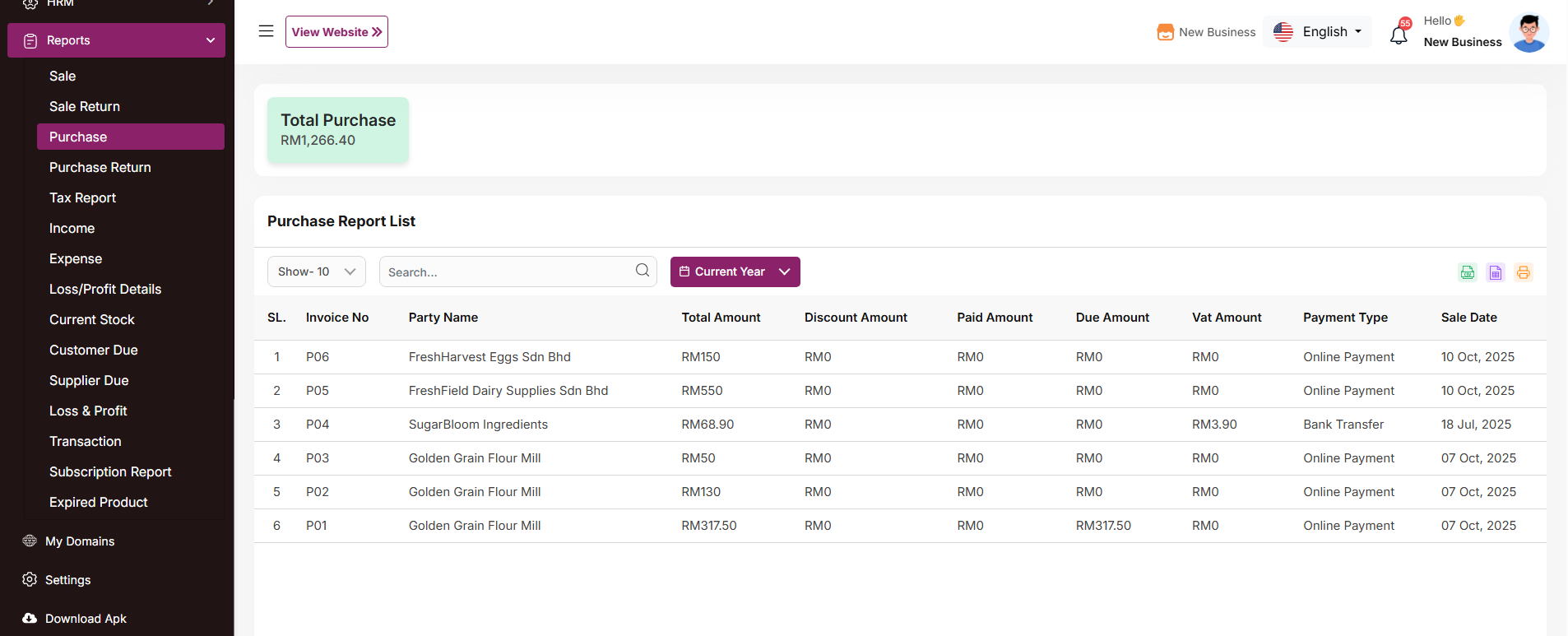The width and height of the screenshot is (1568, 636).
Task: Export the report as Excel spreadsheet
Action: [x=1495, y=272]
